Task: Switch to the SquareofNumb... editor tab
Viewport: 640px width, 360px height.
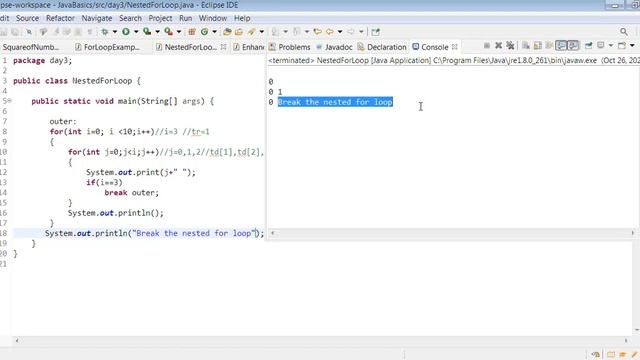Action: (x=31, y=47)
